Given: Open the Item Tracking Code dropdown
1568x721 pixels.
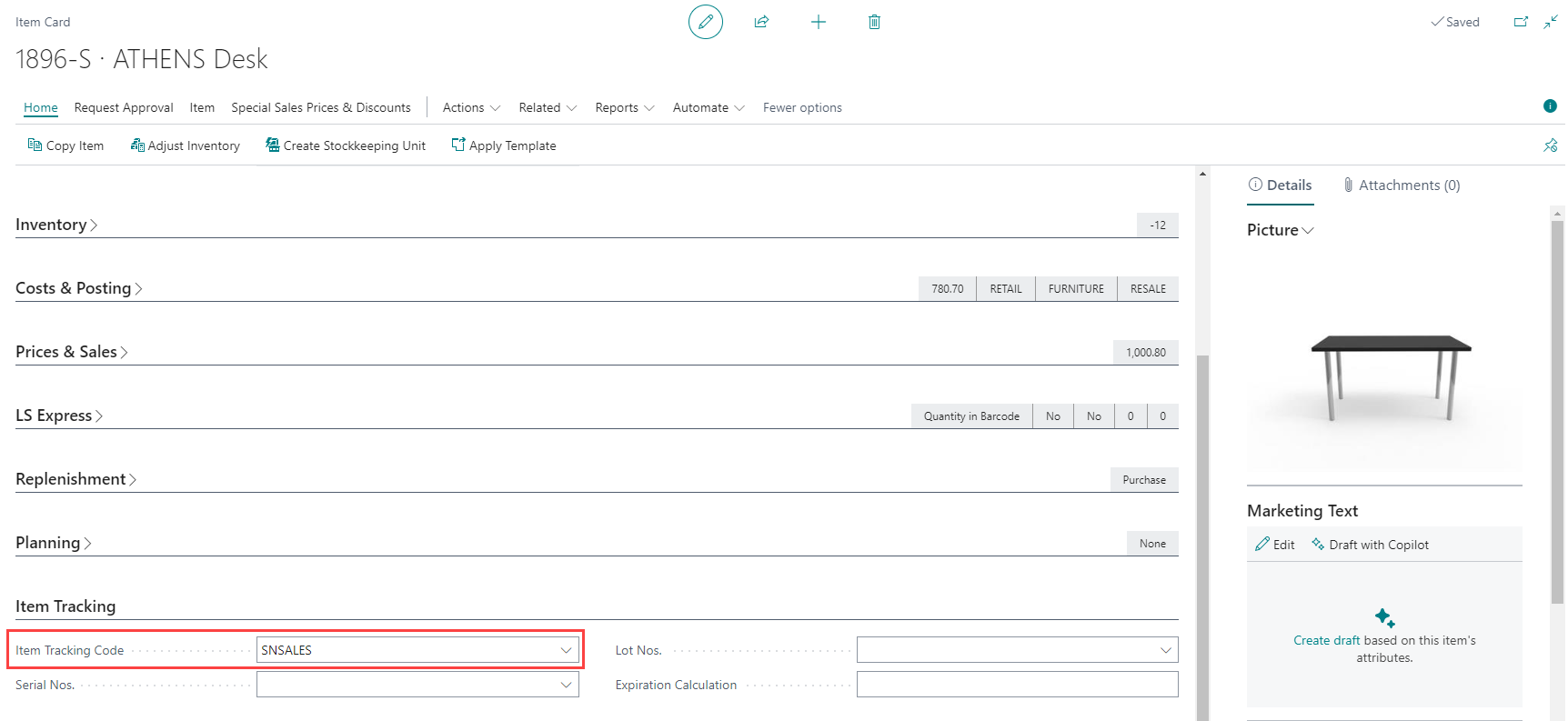Looking at the screenshot, I should 566,650.
